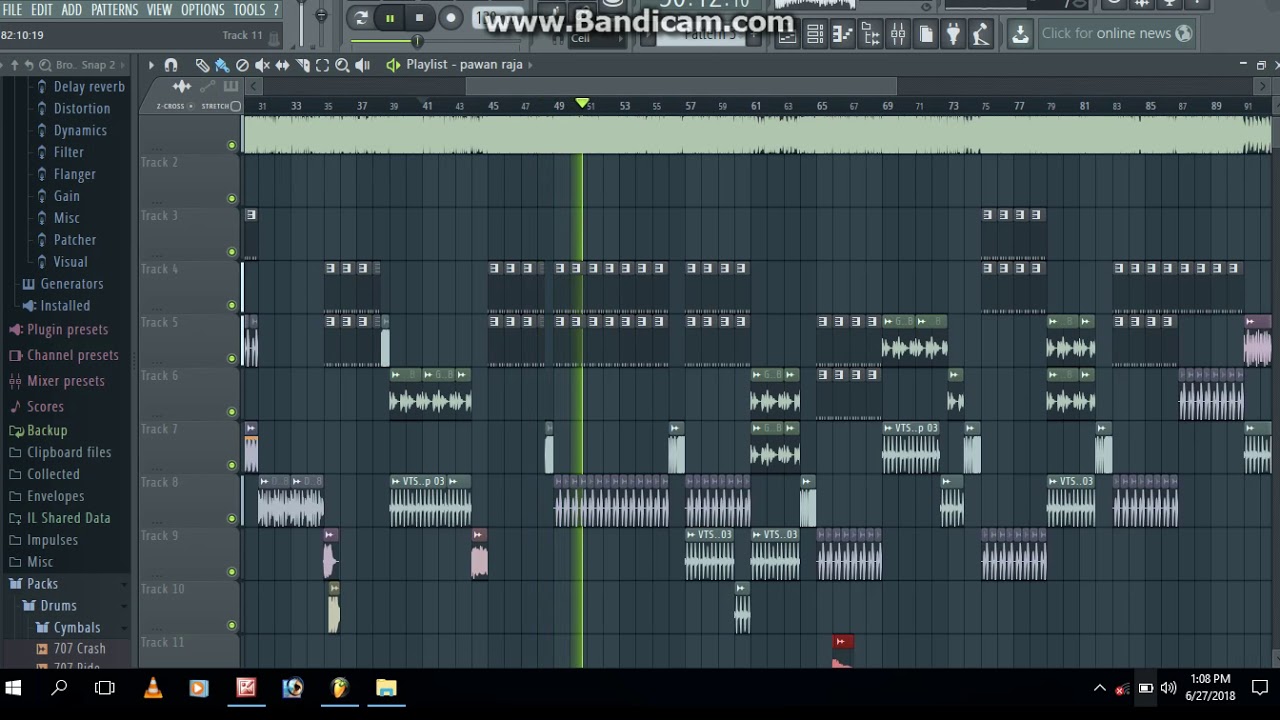This screenshot has width=1280, height=720.
Task: Open the OPTIONS menu
Action: click(x=202, y=9)
